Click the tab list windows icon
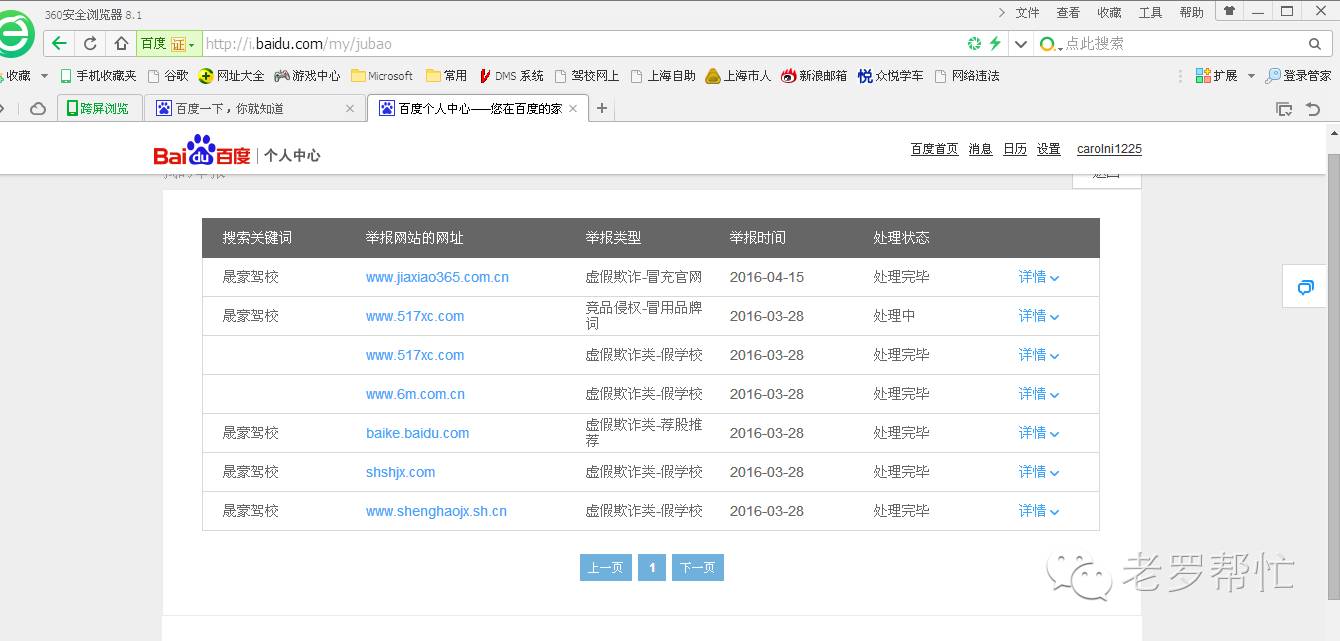The image size is (1340, 641). click(1284, 108)
